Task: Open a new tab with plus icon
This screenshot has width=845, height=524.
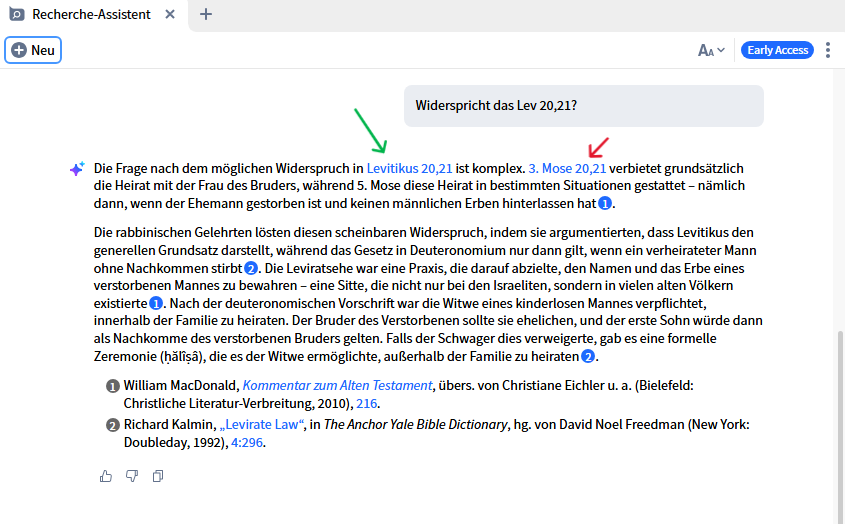Action: (x=206, y=15)
